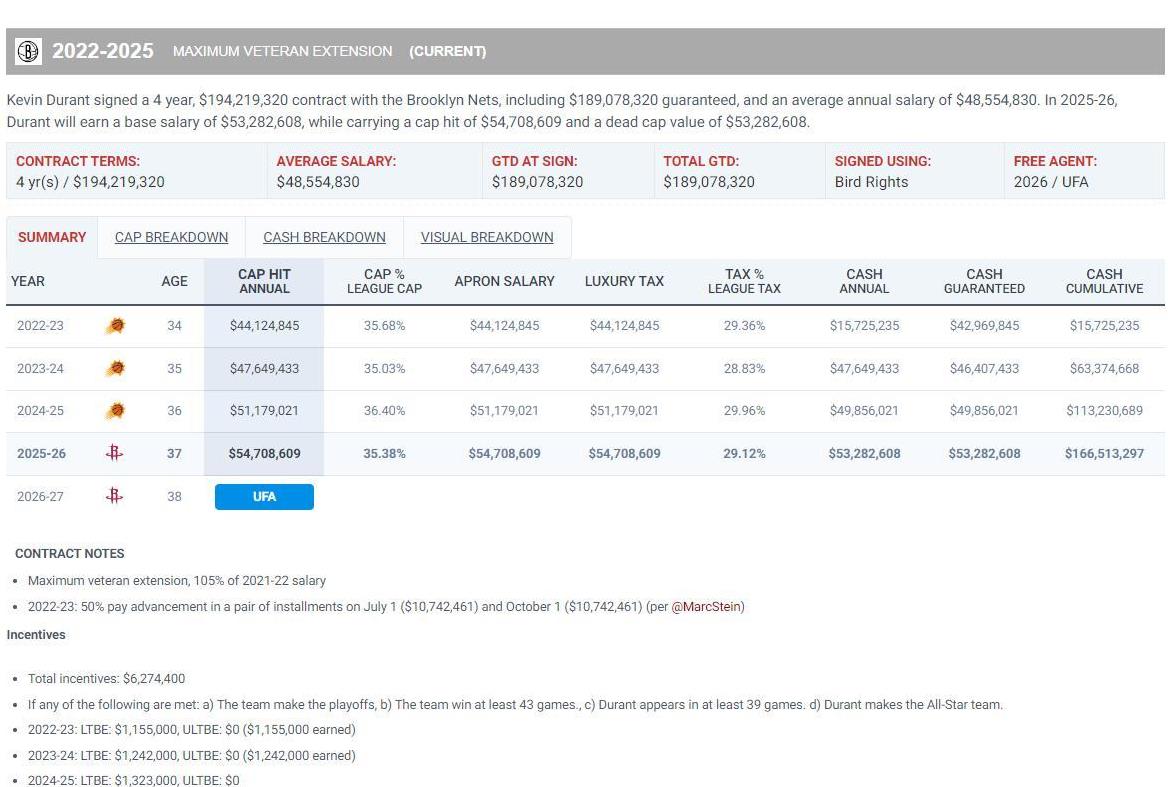Viewport: 1168px width, 787px height.
Task: Click the Rockets logo for 2025-26
Action: [114, 453]
